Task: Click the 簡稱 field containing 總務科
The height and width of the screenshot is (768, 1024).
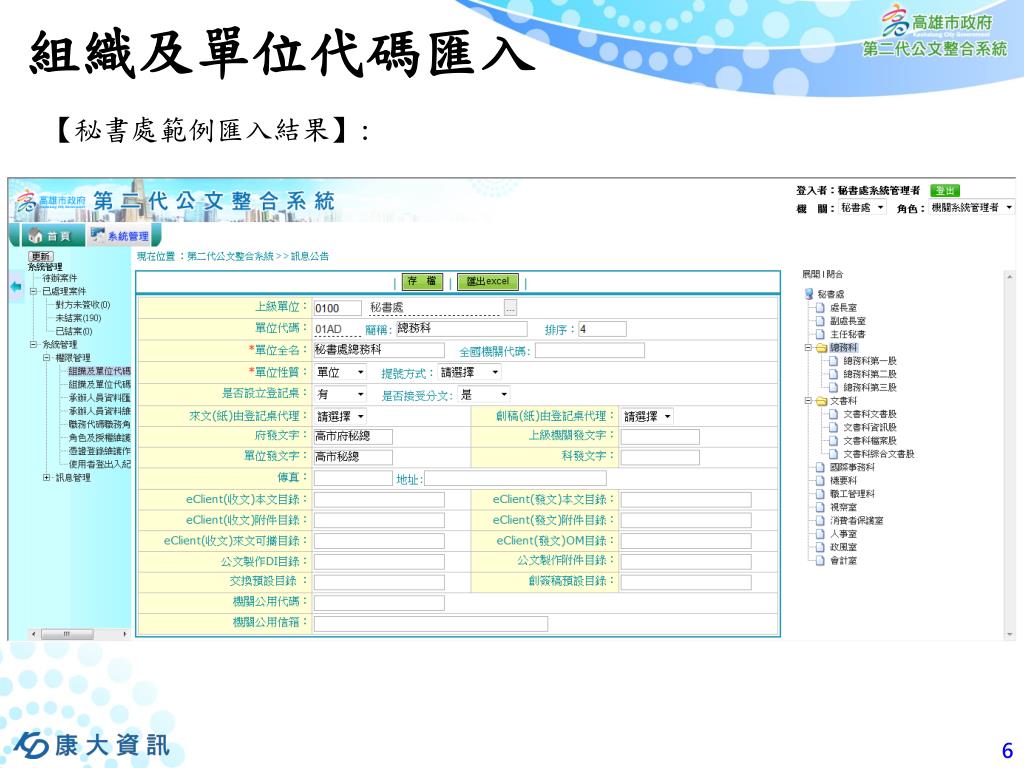Action: pyautogui.click(x=461, y=328)
